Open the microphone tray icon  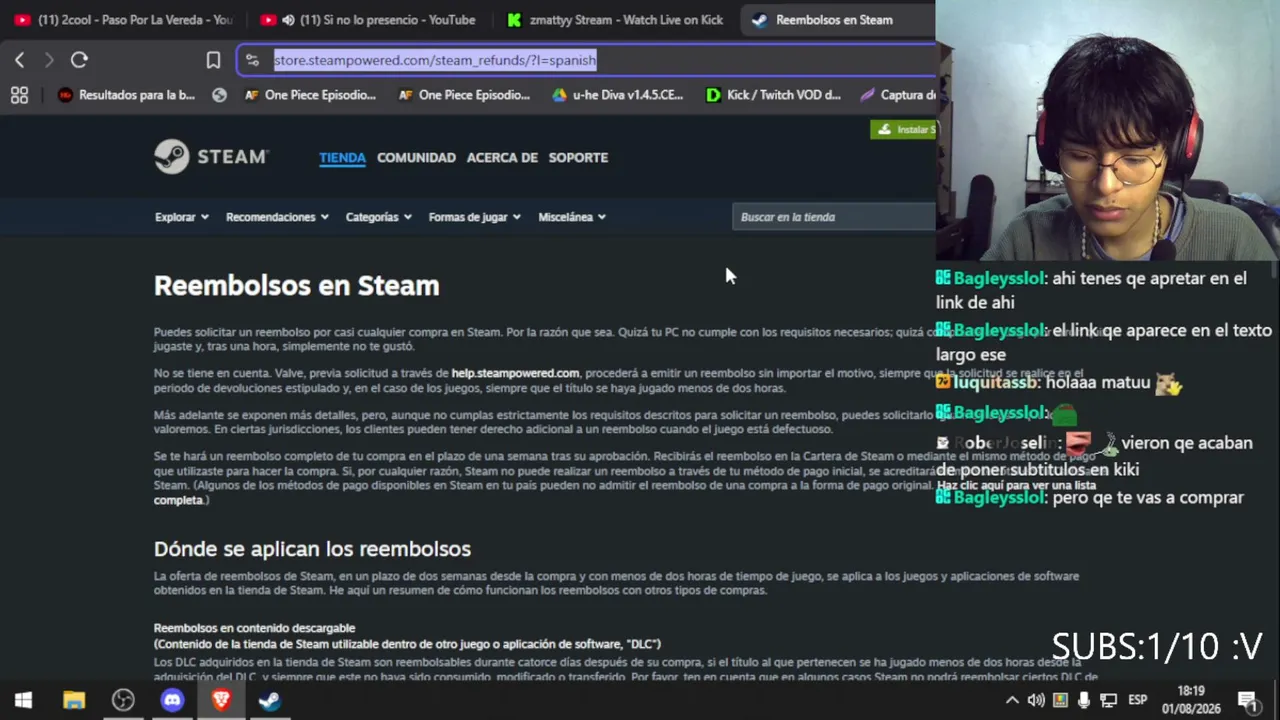pyautogui.click(x=1084, y=700)
